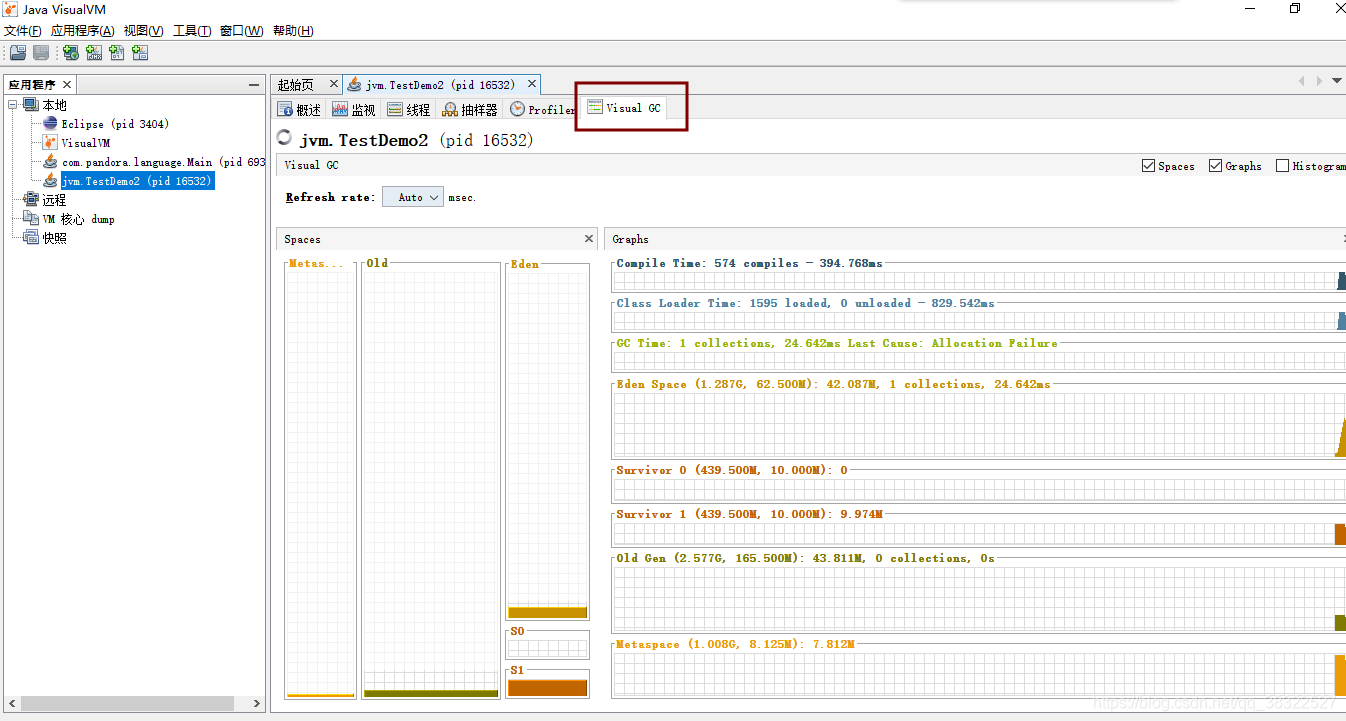Switch to the Profiler tab

coord(542,110)
